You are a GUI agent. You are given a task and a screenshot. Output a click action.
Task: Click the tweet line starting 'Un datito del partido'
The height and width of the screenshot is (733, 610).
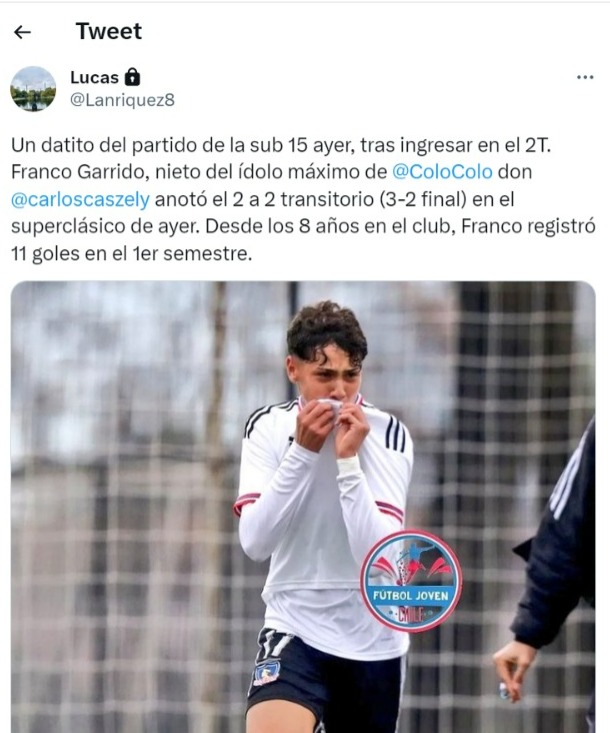pyautogui.click(x=281, y=145)
